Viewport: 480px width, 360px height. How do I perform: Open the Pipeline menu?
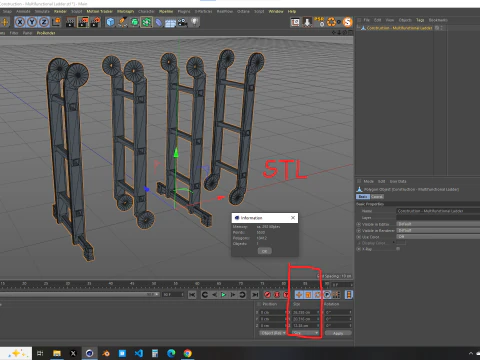(x=166, y=11)
